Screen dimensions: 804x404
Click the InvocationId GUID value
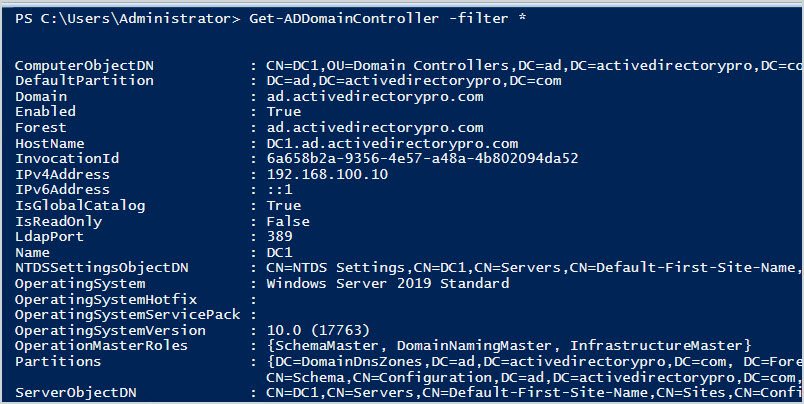click(x=422, y=159)
